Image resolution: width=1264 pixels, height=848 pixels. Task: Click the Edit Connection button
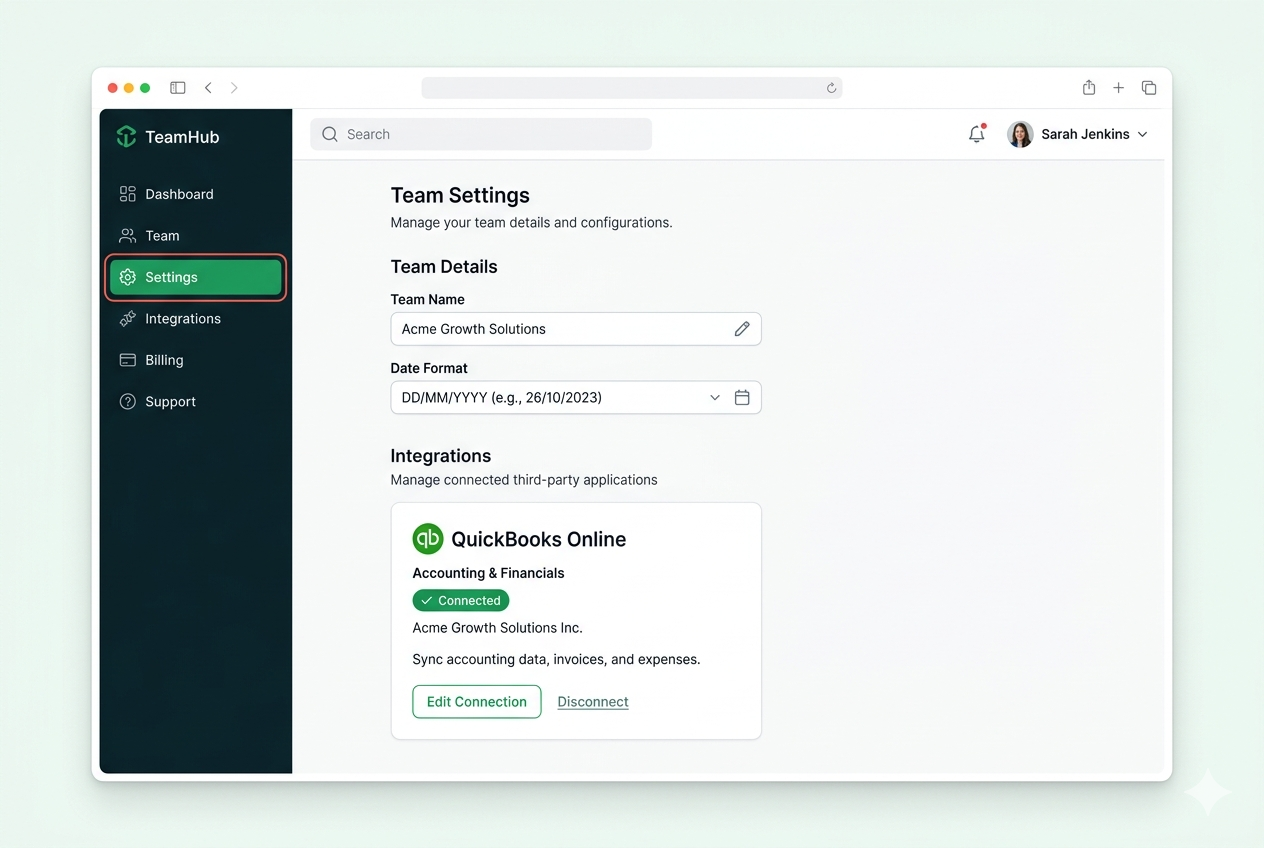[477, 701]
